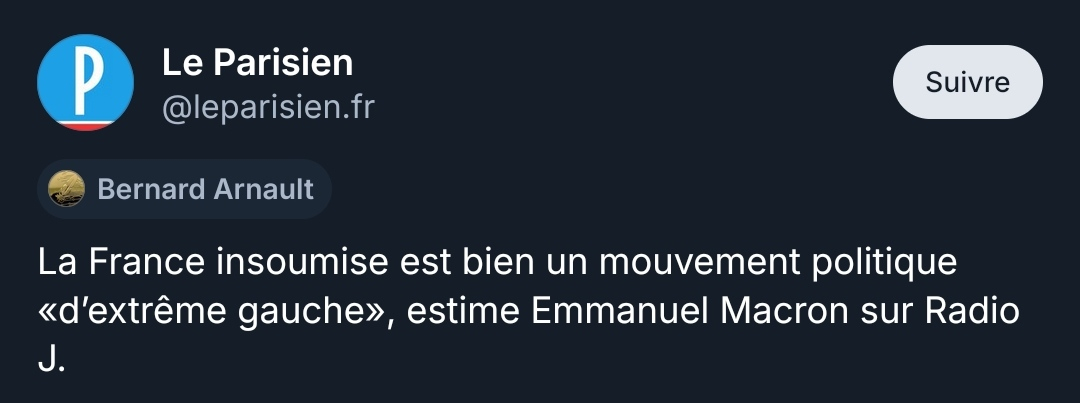Click the words "La France insoumise"
Screen dimensions: 1080x403
coord(213,263)
